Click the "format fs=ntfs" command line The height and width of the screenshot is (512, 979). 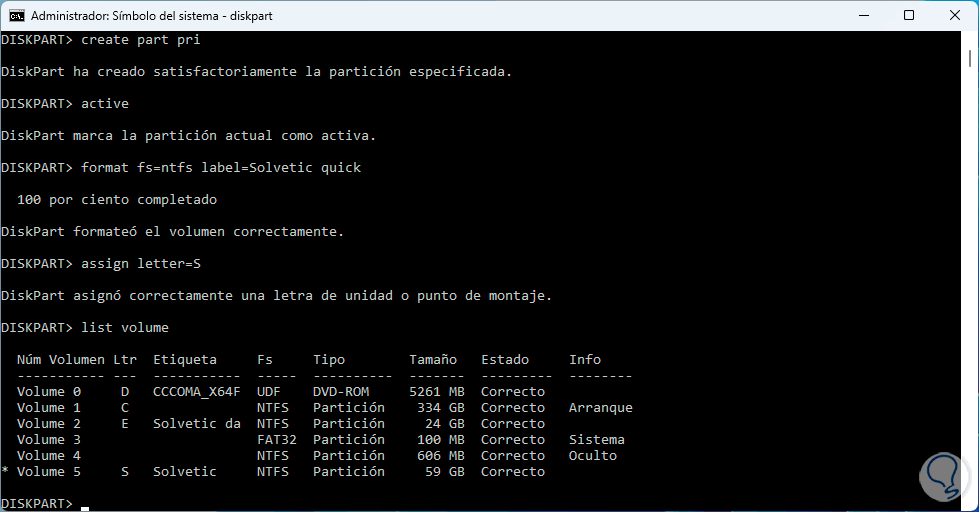(221, 167)
